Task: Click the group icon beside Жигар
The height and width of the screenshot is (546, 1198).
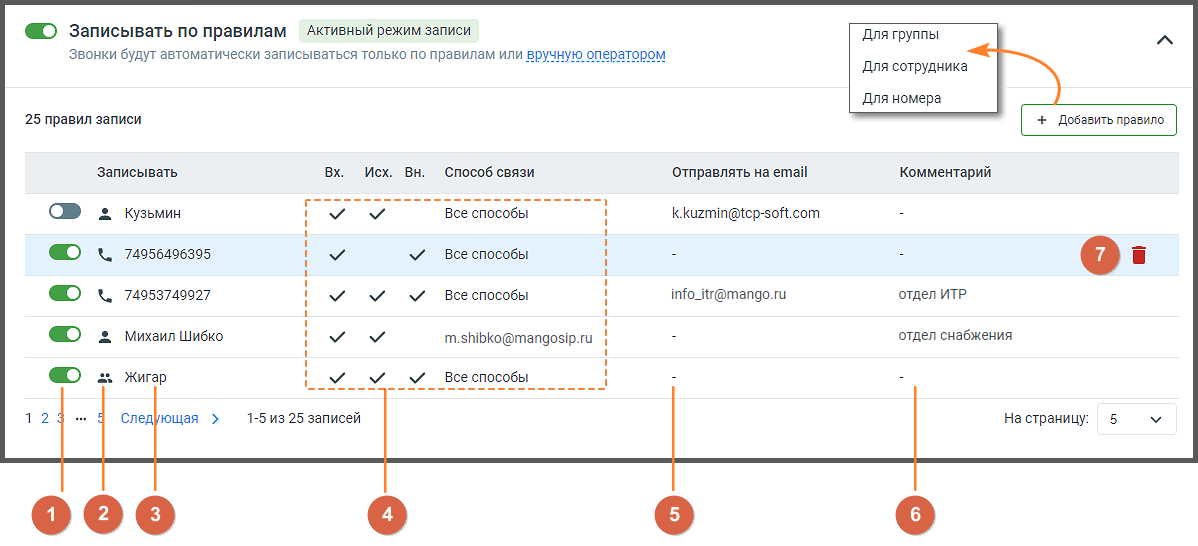Action: 105,377
